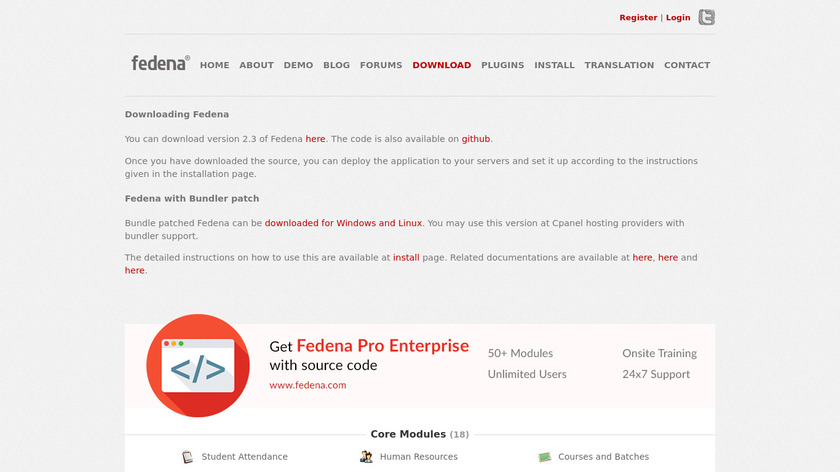Image resolution: width=840 pixels, height=472 pixels.
Task: Select the DOWNLOAD menu item
Action: point(441,65)
